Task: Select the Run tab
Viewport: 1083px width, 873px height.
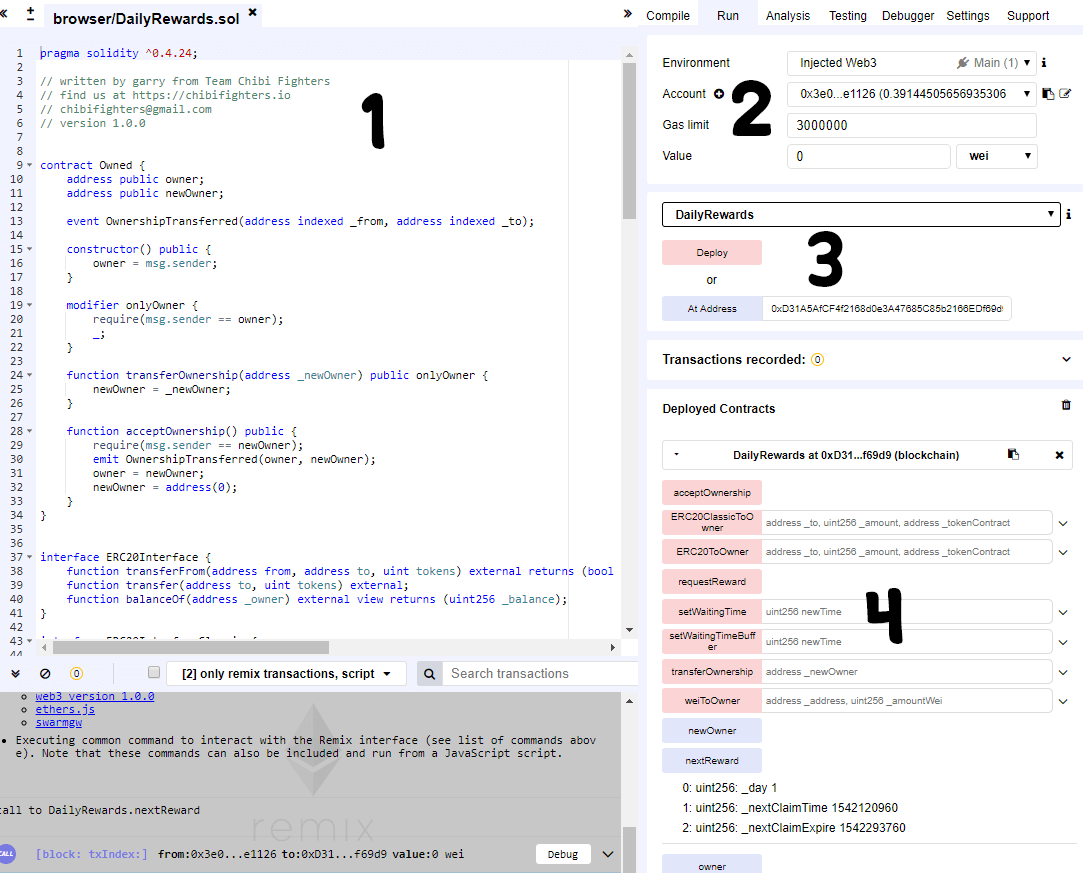Action: (x=728, y=15)
